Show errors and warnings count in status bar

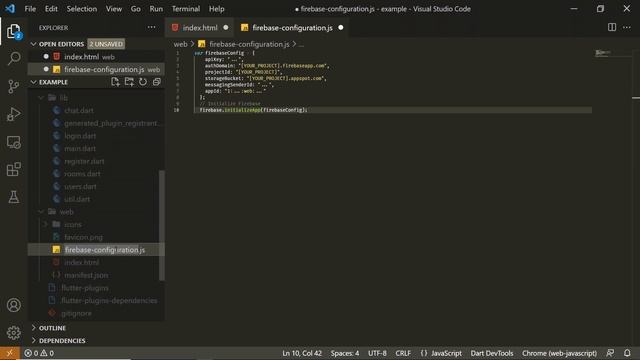(39, 353)
